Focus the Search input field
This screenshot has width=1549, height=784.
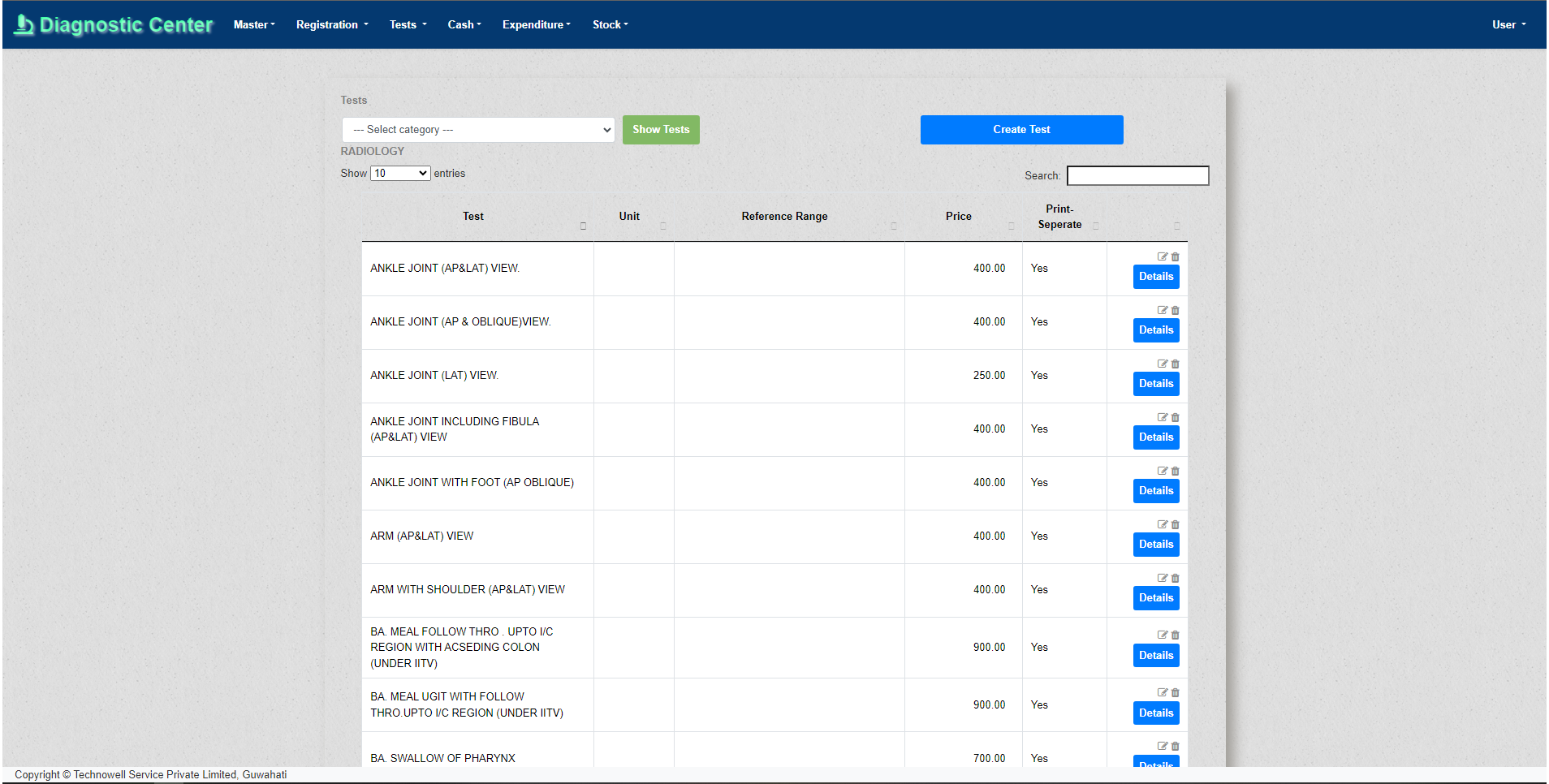coord(1137,176)
